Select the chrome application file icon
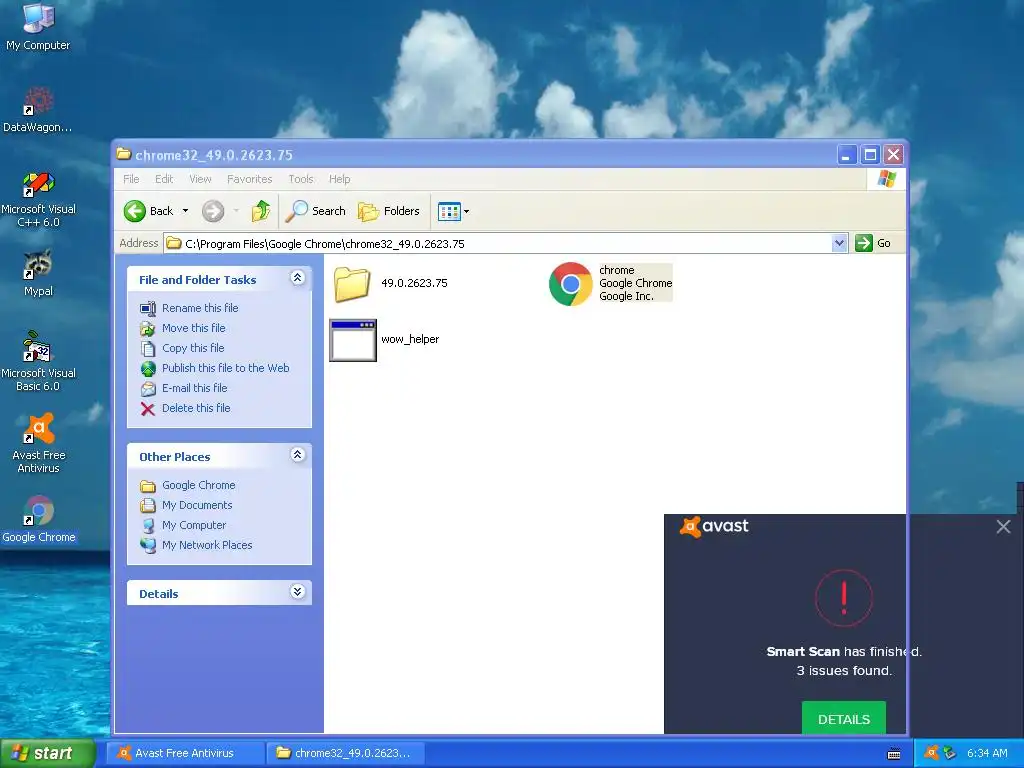Image resolution: width=1024 pixels, height=768 pixels. 570,283
